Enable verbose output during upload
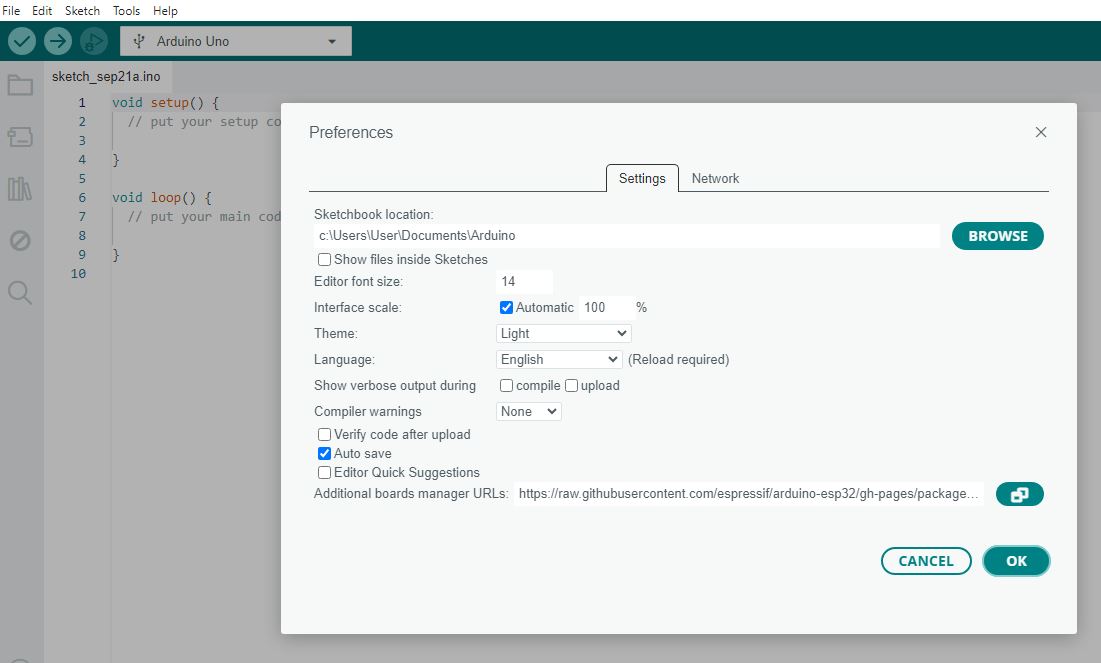 pyautogui.click(x=572, y=385)
